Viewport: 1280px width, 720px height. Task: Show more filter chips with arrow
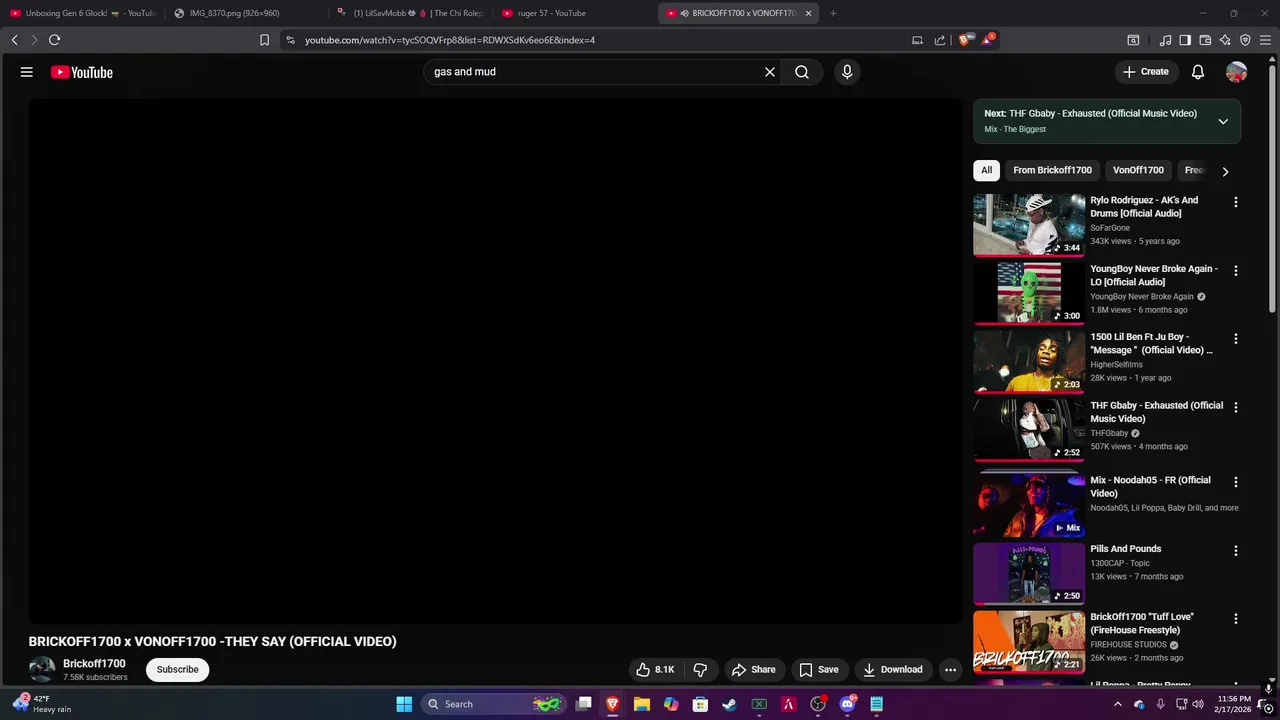pos(1225,171)
